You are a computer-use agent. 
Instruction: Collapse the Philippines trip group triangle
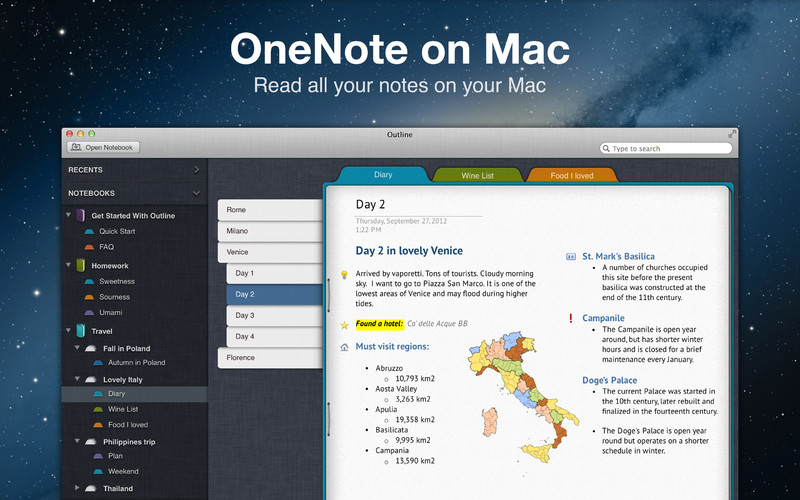(x=77, y=441)
